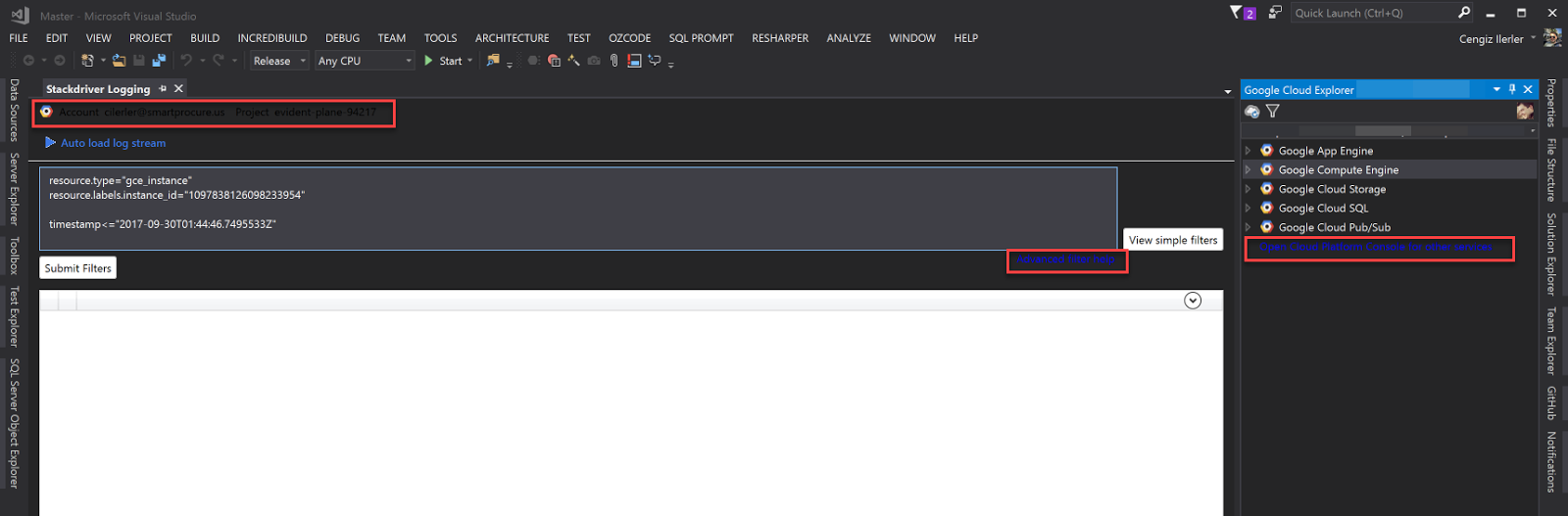Click the Advanced filter help link
This screenshot has height=516, width=1568.
1067,260
